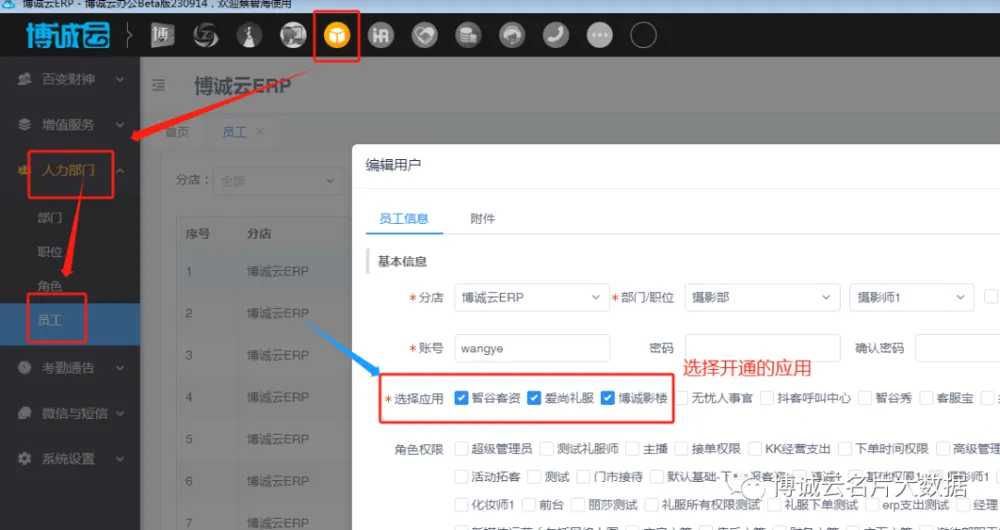The width and height of the screenshot is (1000, 530).
Task: Uncheck the 智谷客资 application checkbox
Action: pyautogui.click(x=461, y=398)
